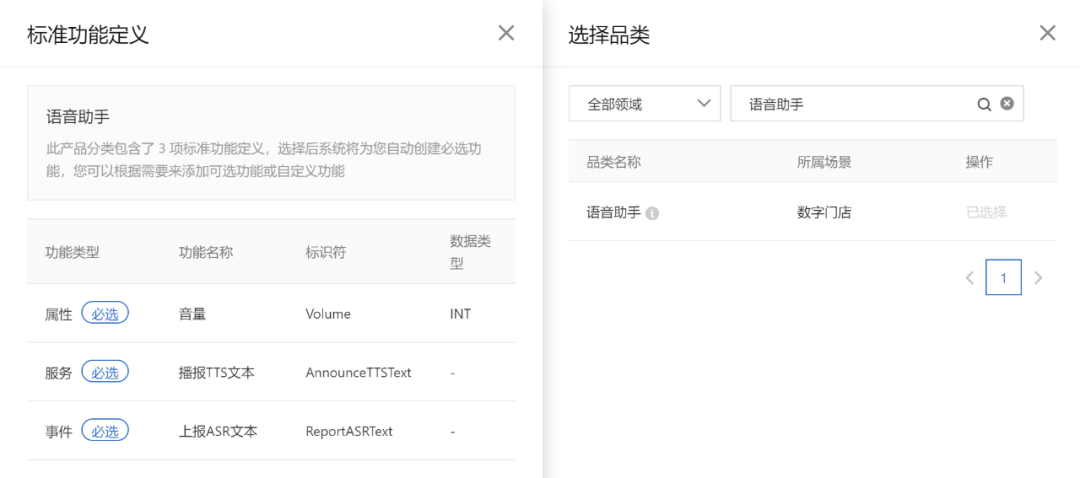
Task: Click the 品类名称 column header
Action: click(614, 162)
